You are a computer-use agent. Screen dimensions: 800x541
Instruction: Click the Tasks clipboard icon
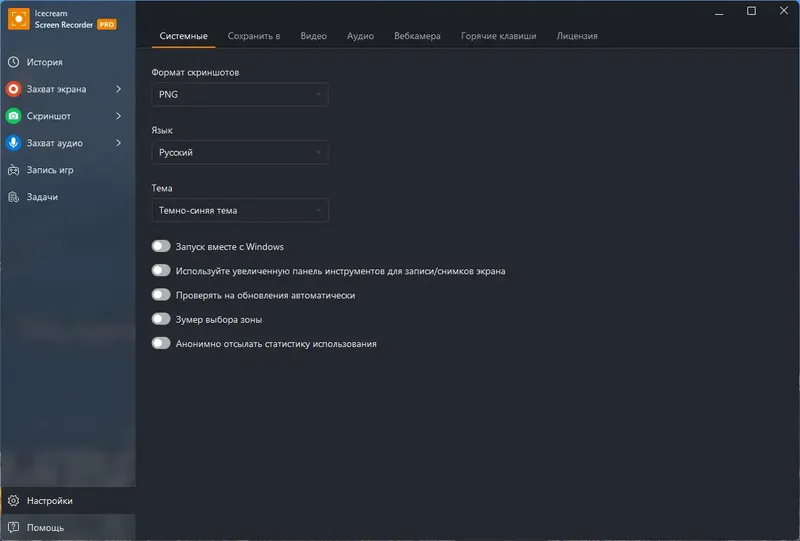14,197
